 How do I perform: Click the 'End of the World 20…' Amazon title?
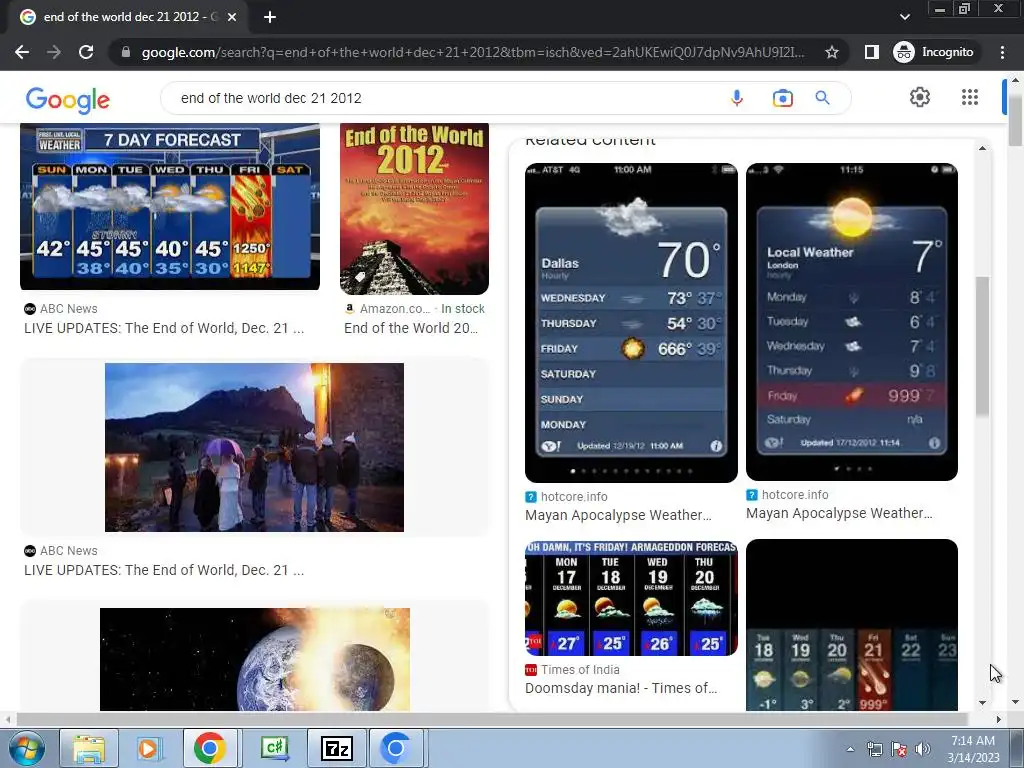(411, 328)
